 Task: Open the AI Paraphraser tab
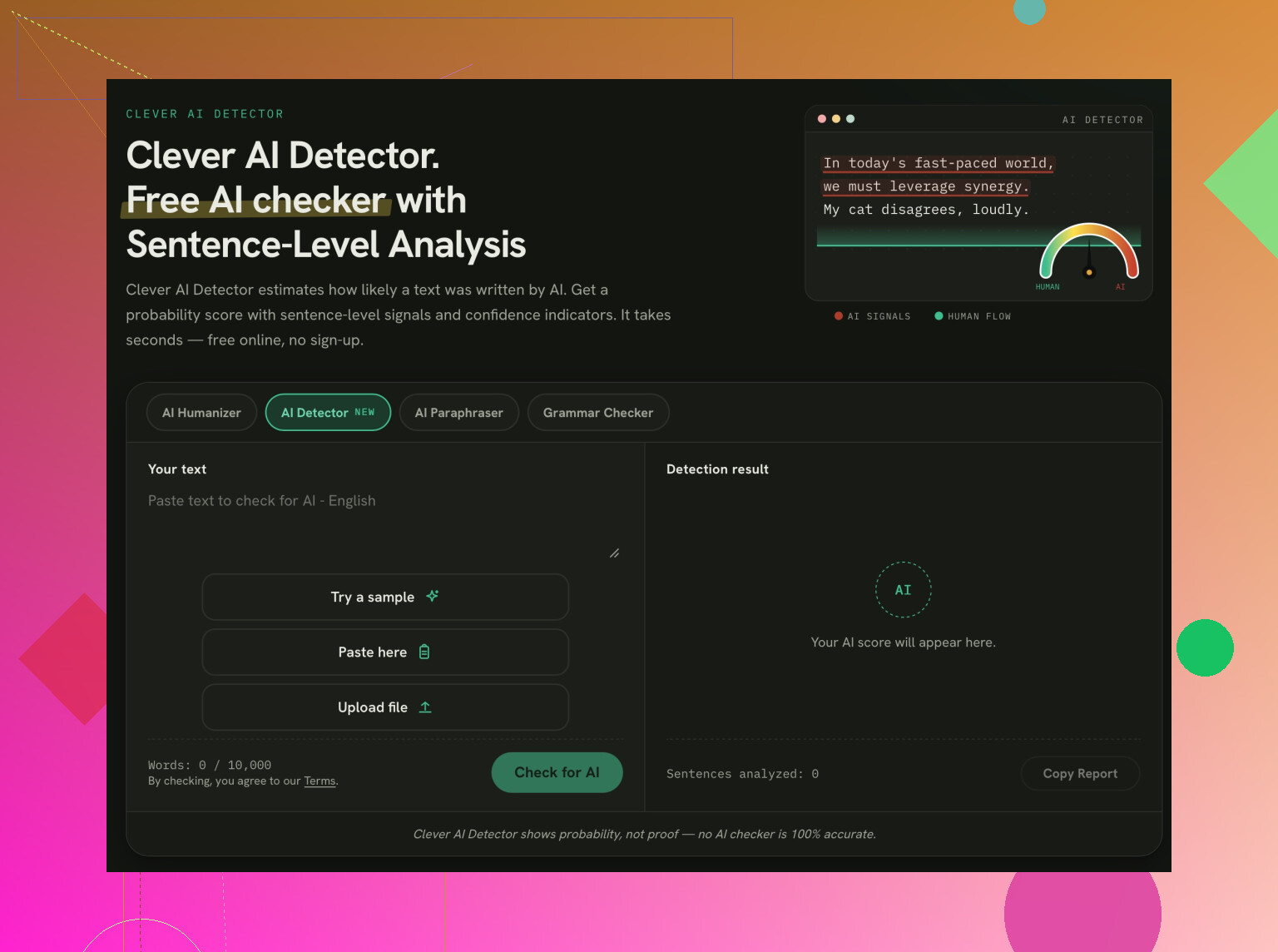point(459,413)
